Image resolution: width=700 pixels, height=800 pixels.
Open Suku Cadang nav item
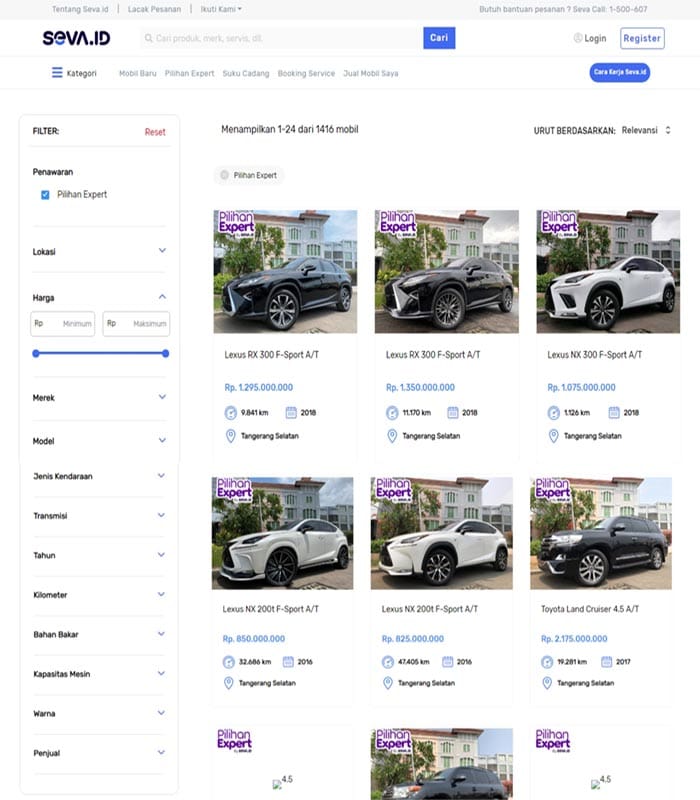click(246, 73)
